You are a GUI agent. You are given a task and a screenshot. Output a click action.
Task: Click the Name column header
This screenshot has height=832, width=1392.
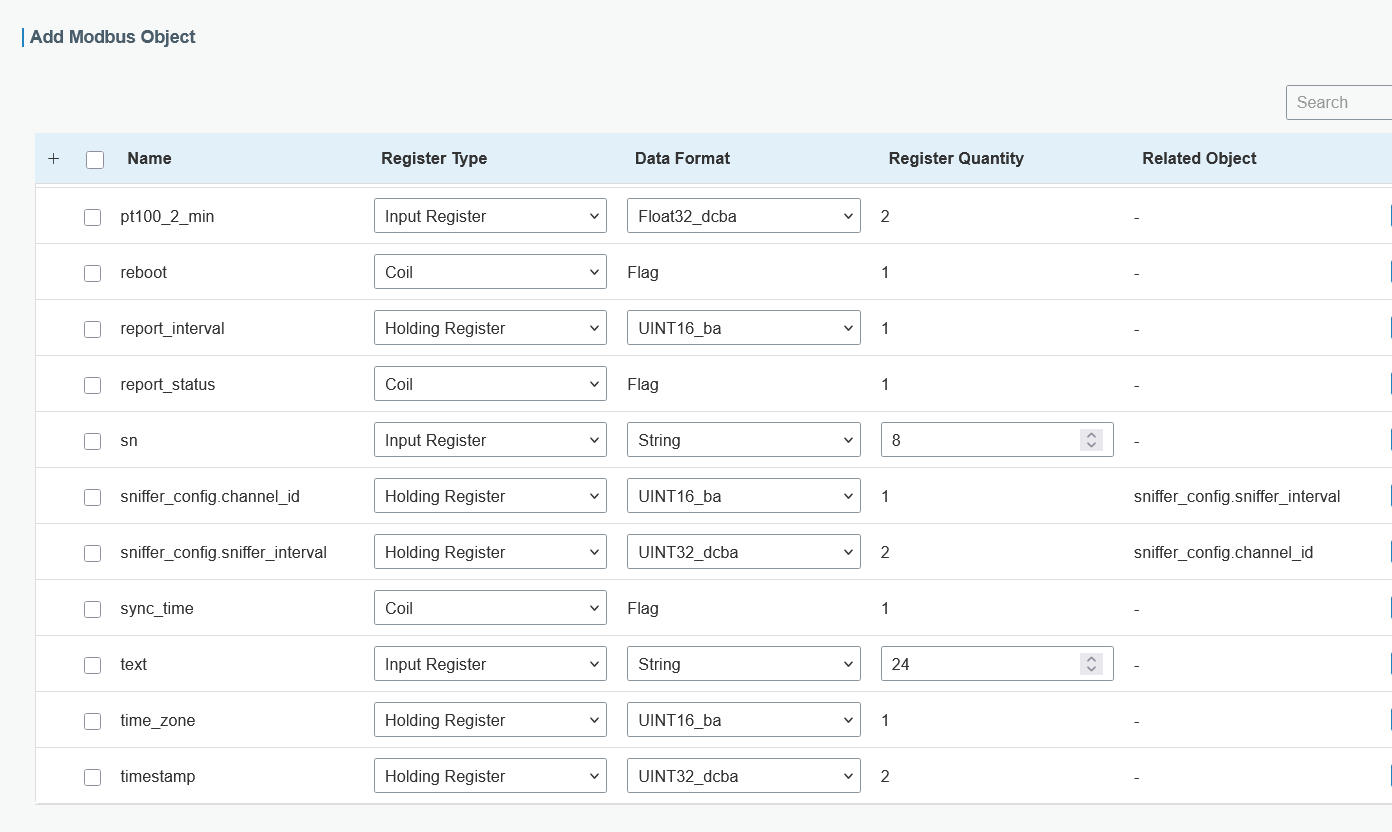149,159
